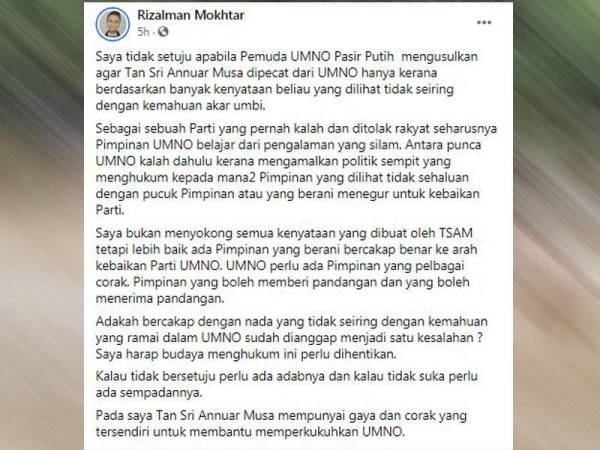Click the word "mana2" in the second paragraph

tap(244, 178)
